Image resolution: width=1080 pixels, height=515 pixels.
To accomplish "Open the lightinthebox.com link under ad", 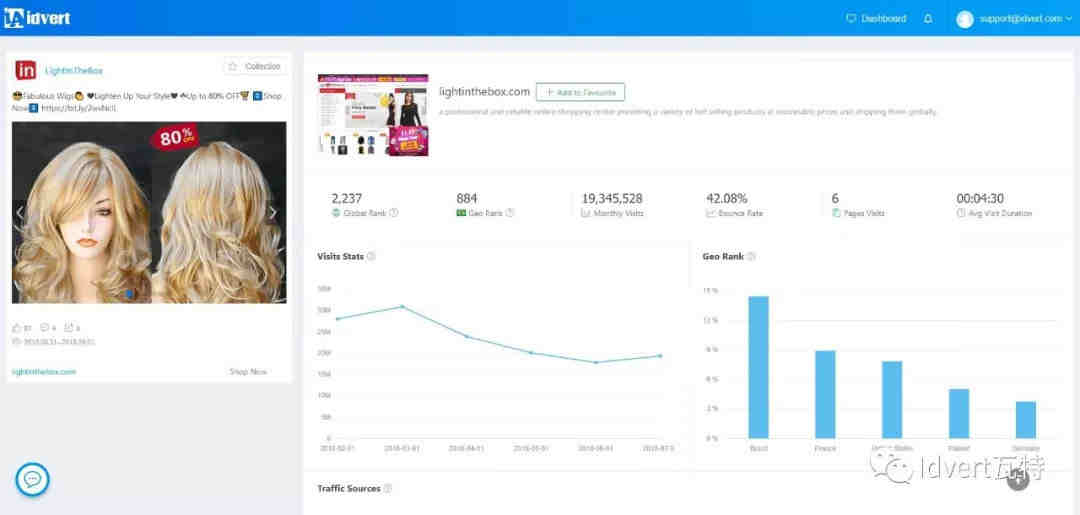I will (44, 372).
